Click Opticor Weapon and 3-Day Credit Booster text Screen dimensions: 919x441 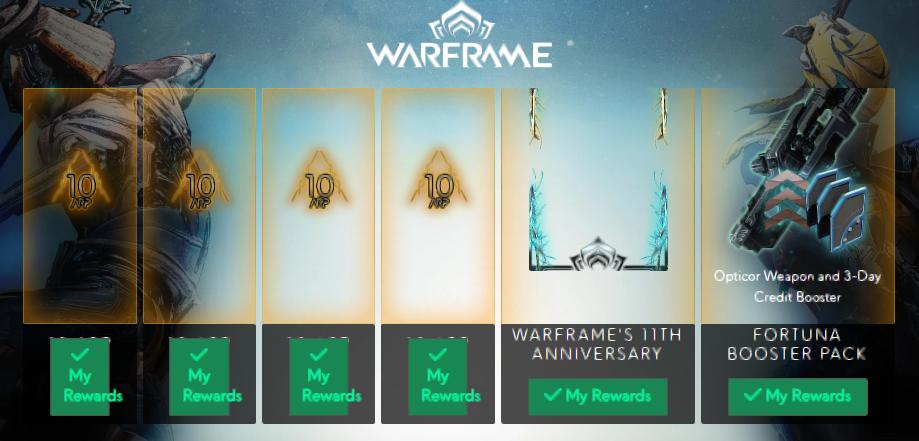click(798, 286)
